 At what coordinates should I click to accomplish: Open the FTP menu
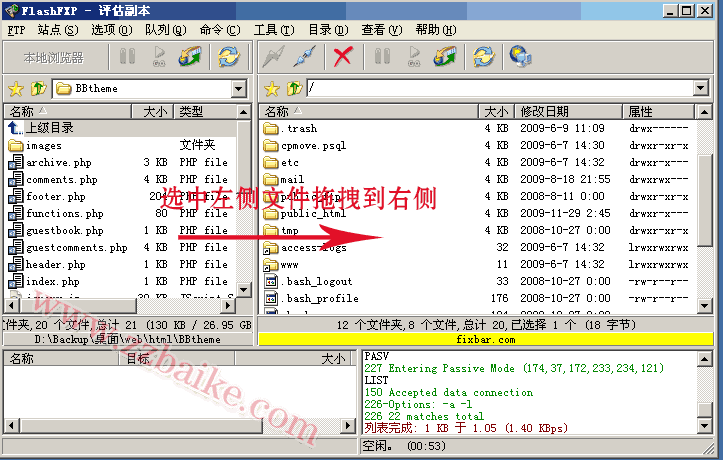coord(16,30)
